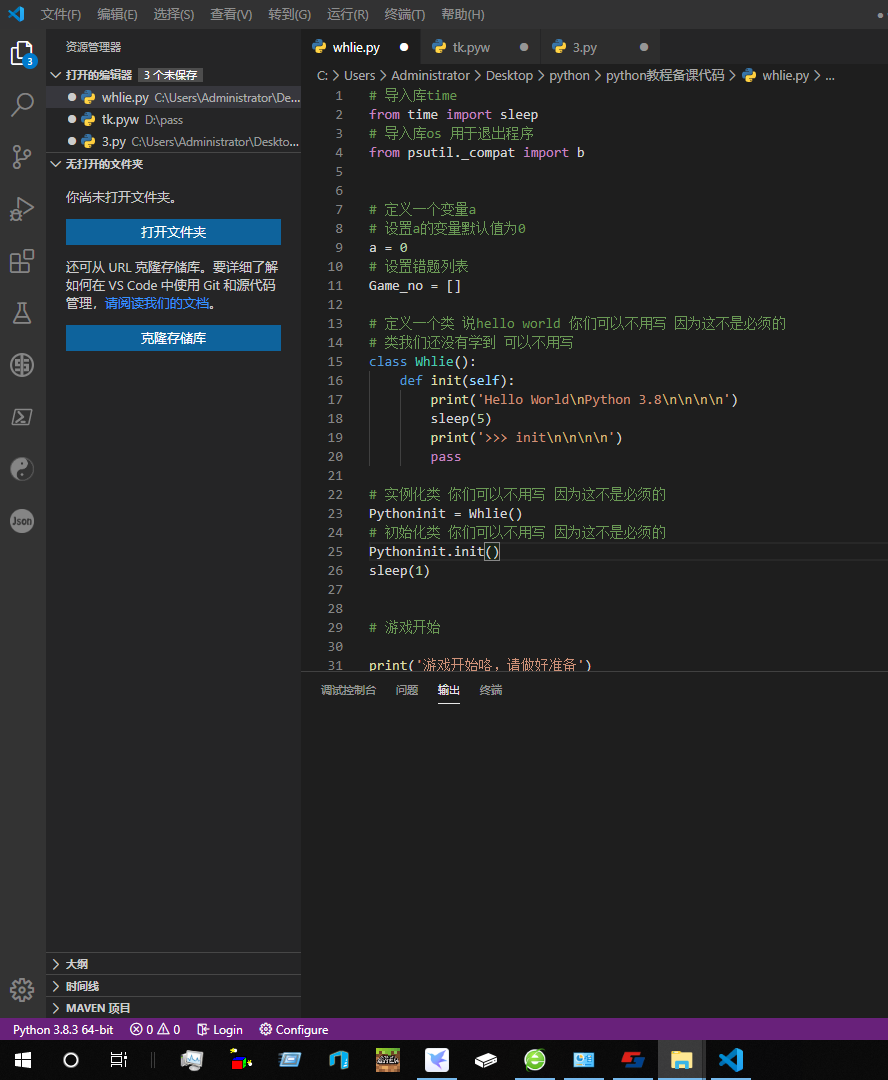Open the terminal-style activity bar icon
The height and width of the screenshot is (1080, 888).
(22, 417)
